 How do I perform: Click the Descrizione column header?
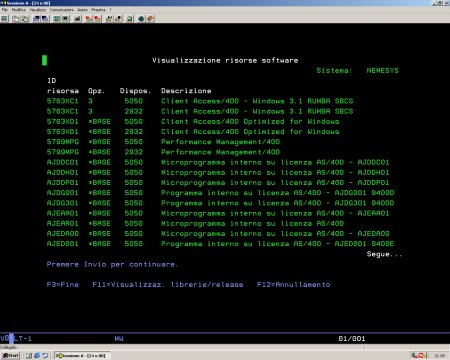pyautogui.click(x=186, y=91)
